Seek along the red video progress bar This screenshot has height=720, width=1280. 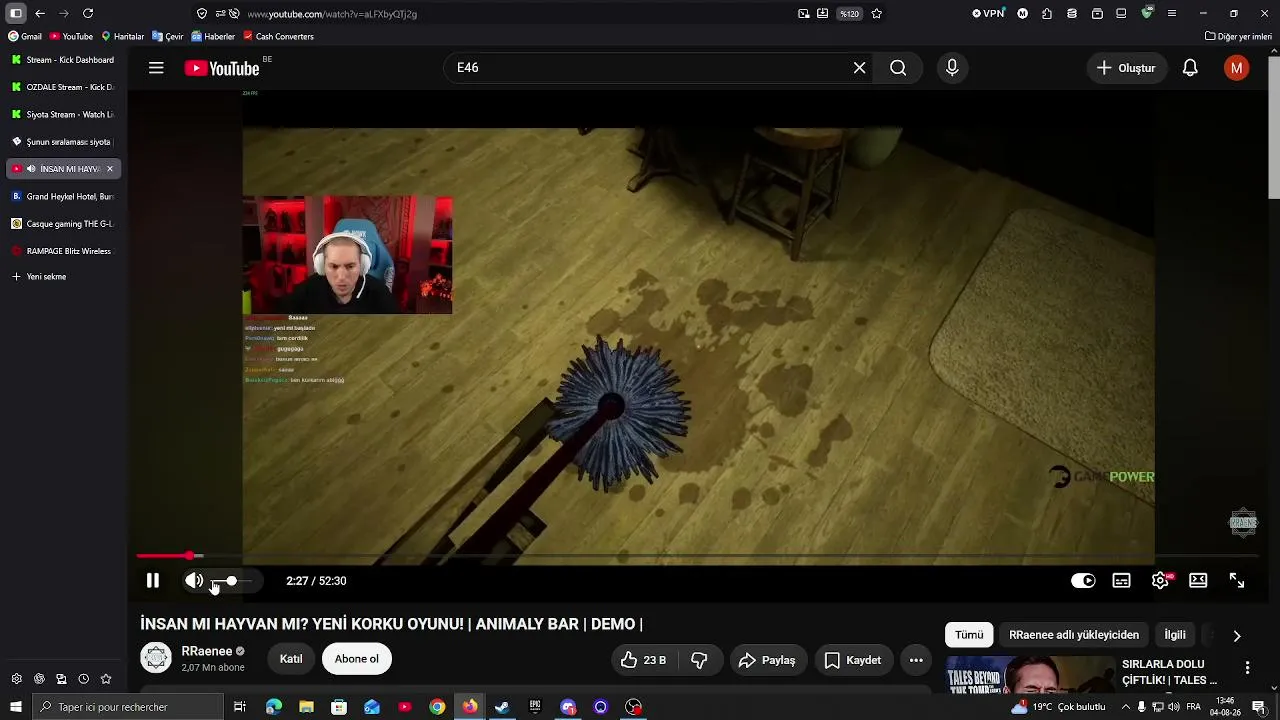697,556
